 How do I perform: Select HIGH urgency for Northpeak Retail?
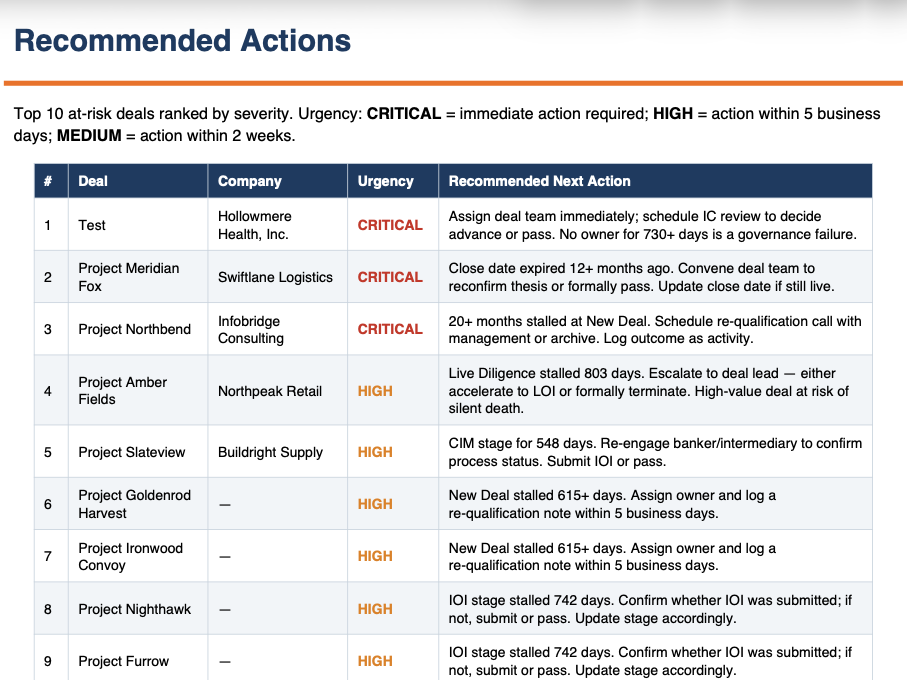[x=375, y=391]
